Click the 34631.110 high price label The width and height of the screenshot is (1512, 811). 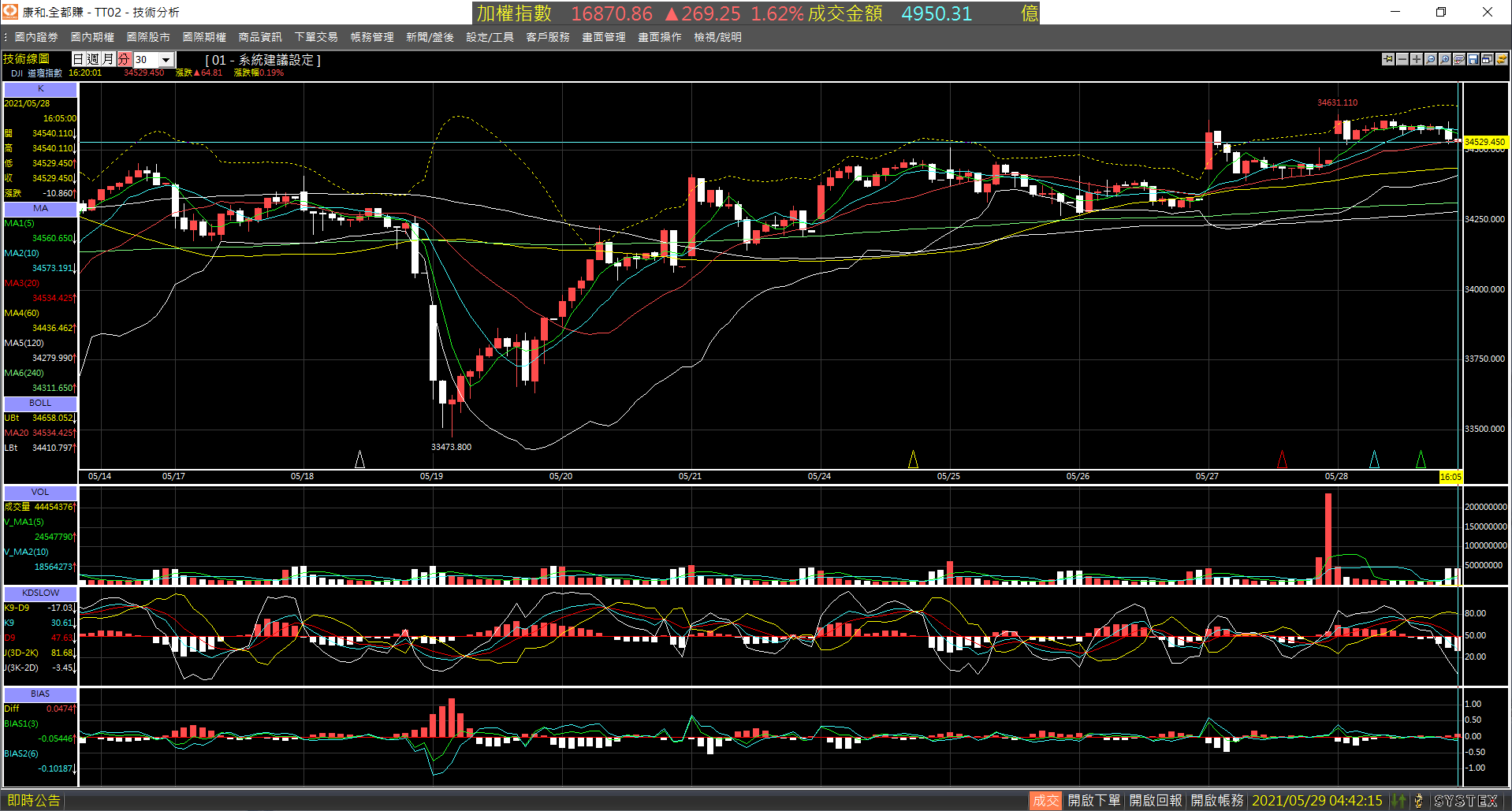[x=1338, y=102]
